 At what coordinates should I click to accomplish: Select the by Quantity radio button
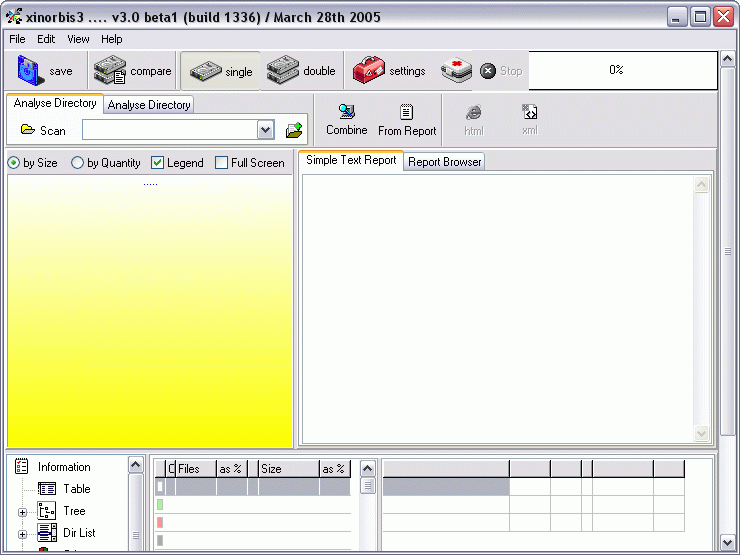77,163
